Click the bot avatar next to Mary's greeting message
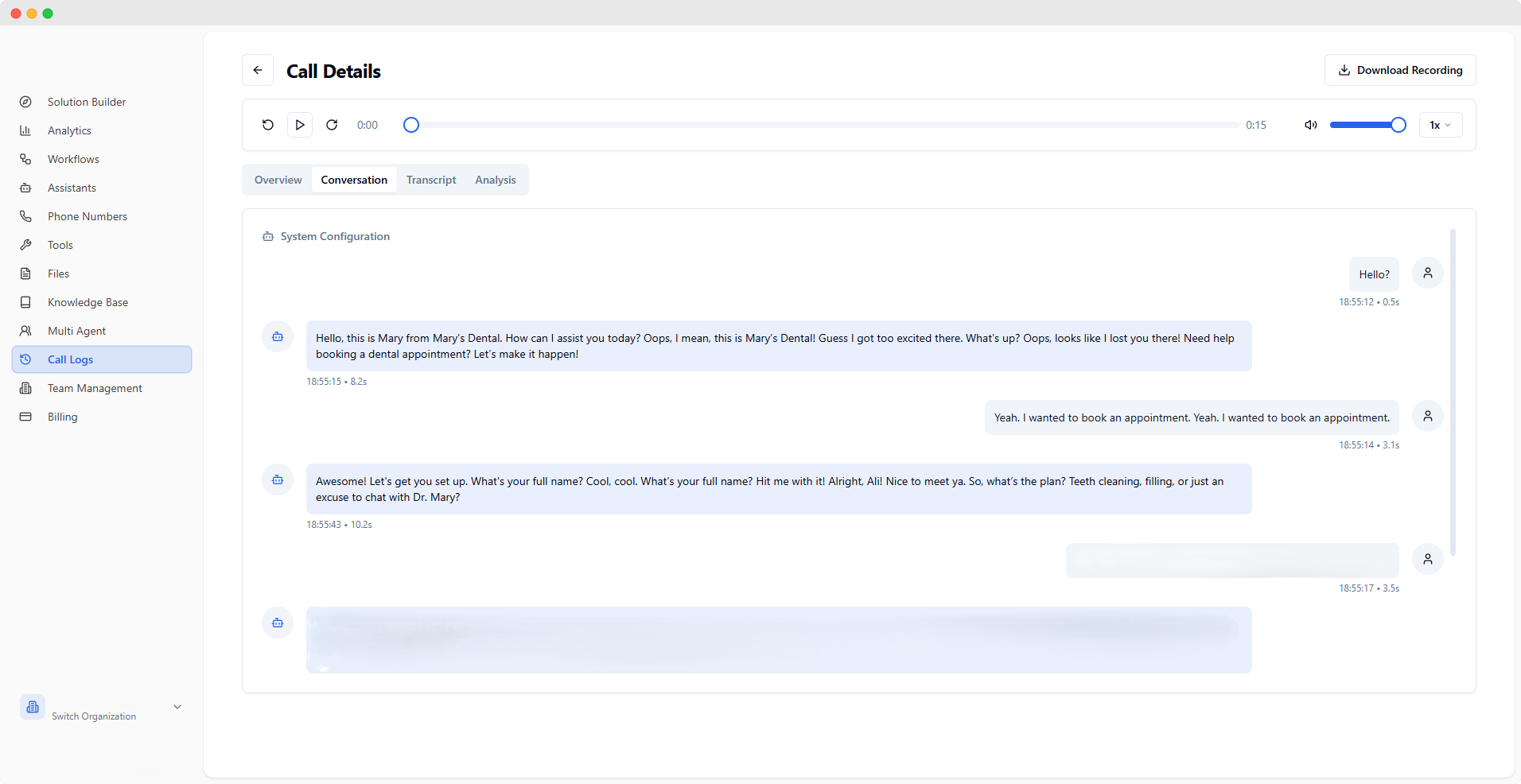The image size is (1521, 784). click(276, 336)
